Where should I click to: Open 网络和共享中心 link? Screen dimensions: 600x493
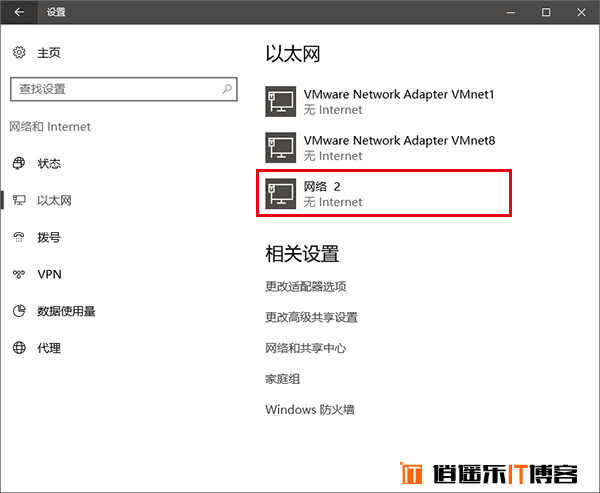pyautogui.click(x=306, y=348)
